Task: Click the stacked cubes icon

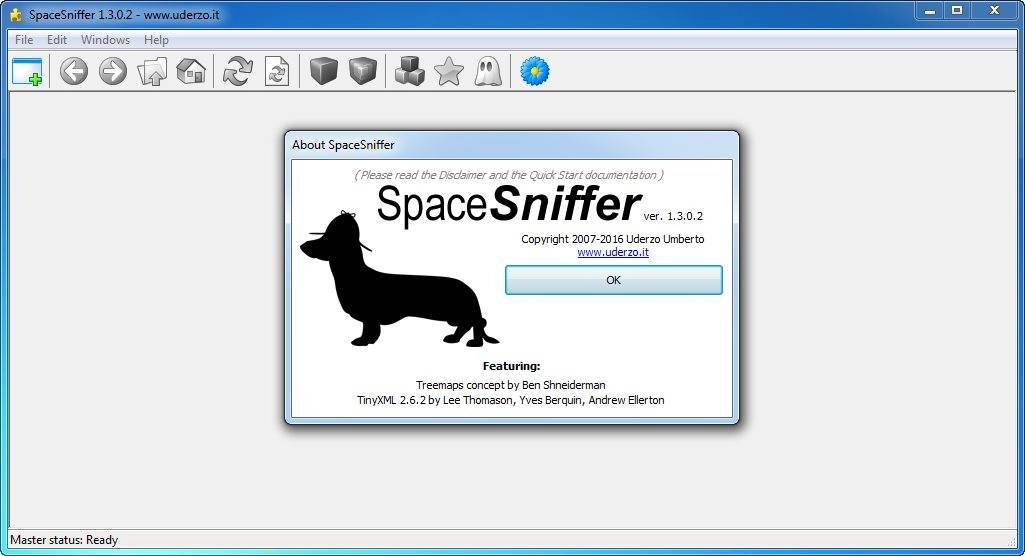Action: 410,71
